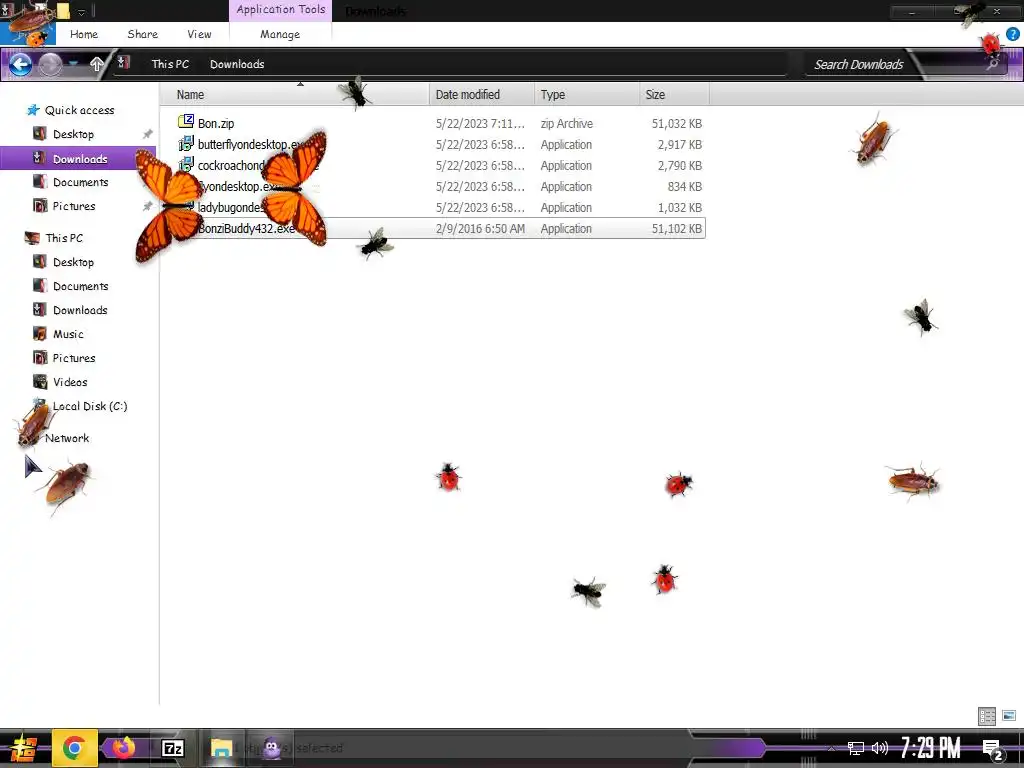The width and height of the screenshot is (1024, 768).
Task: Select the Downloads breadcrumb in address bar
Action: [237, 64]
